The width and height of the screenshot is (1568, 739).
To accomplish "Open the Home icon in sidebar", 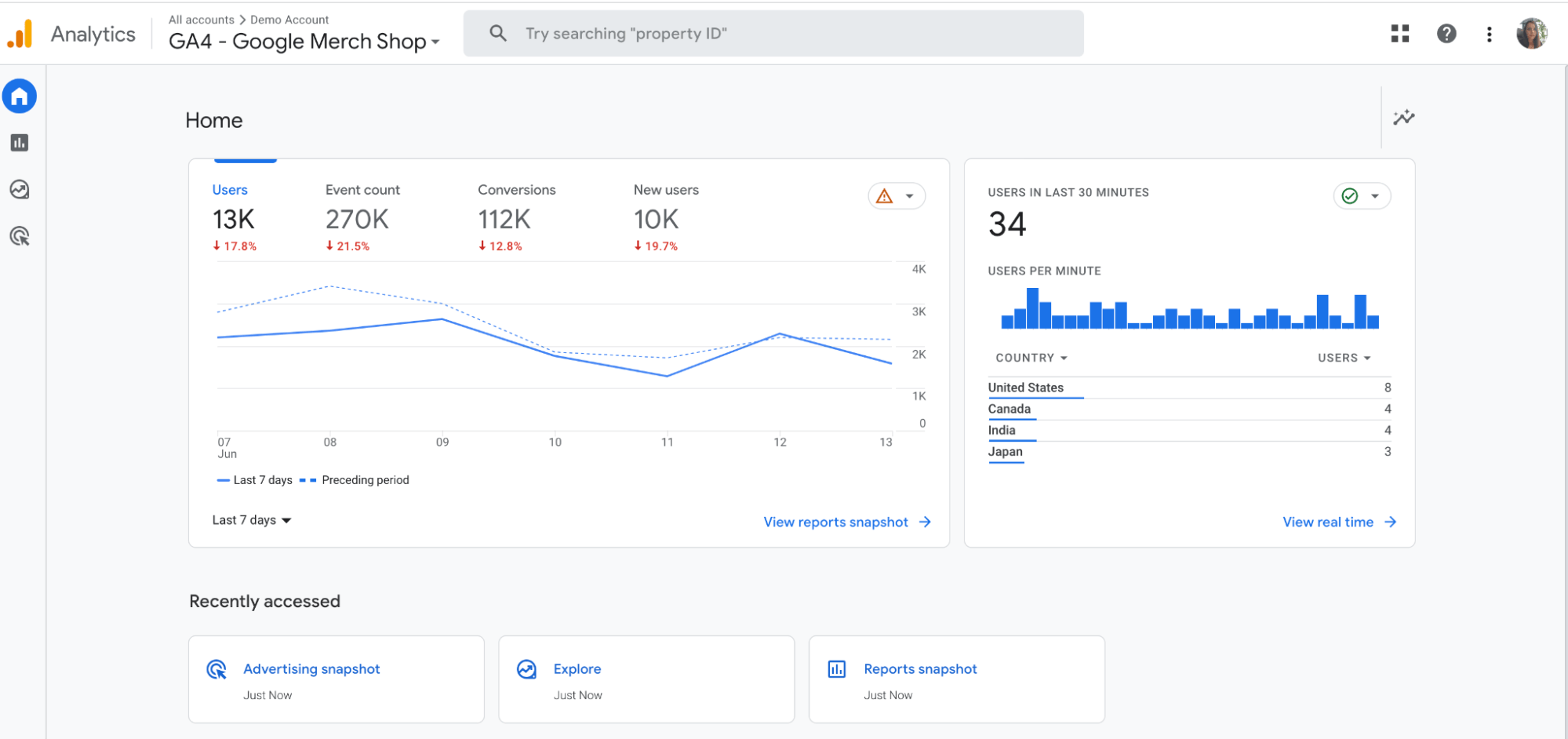I will tap(20, 96).
